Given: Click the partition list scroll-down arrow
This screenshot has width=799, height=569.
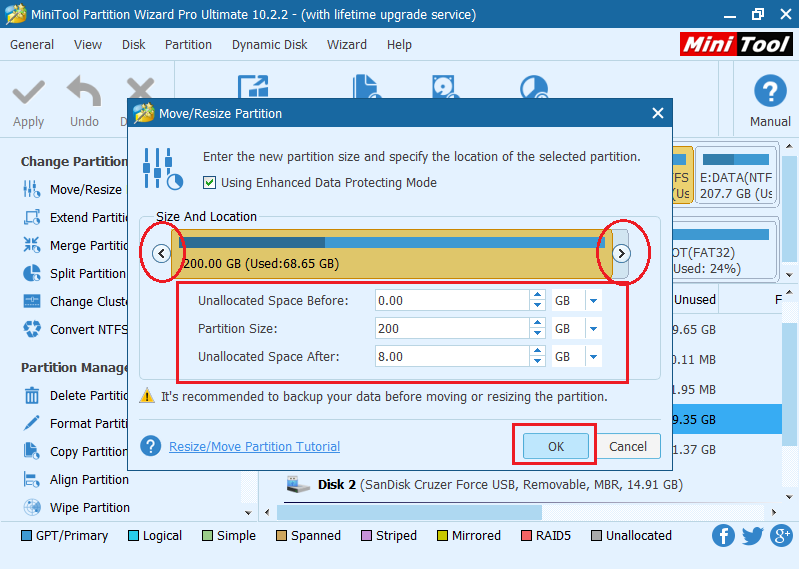Looking at the screenshot, I should [x=789, y=497].
